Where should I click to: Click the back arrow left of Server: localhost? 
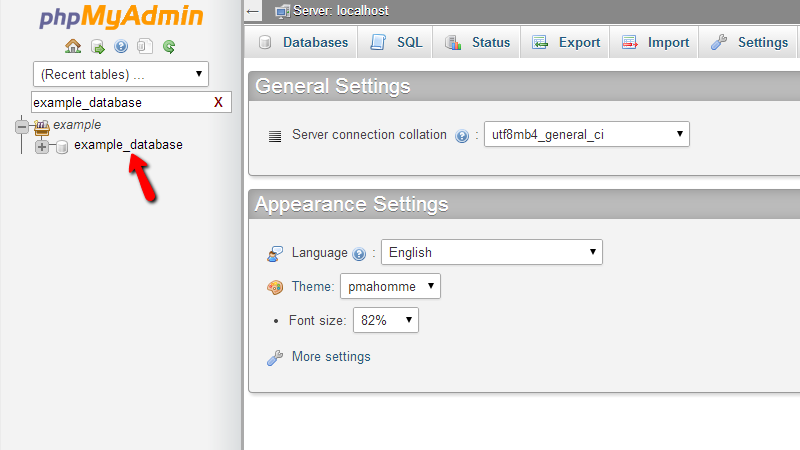pyautogui.click(x=253, y=11)
